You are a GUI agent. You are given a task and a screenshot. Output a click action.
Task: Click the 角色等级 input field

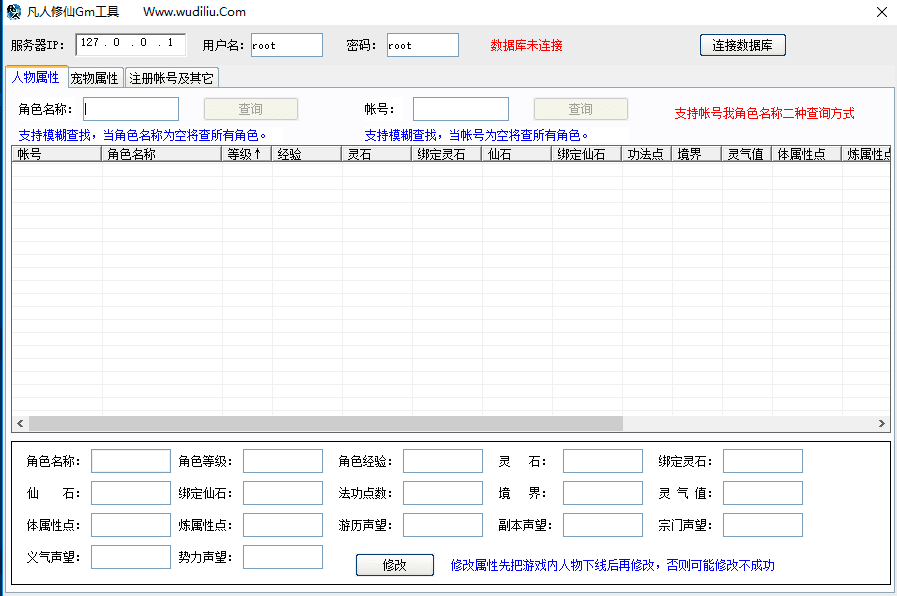[x=283, y=461]
